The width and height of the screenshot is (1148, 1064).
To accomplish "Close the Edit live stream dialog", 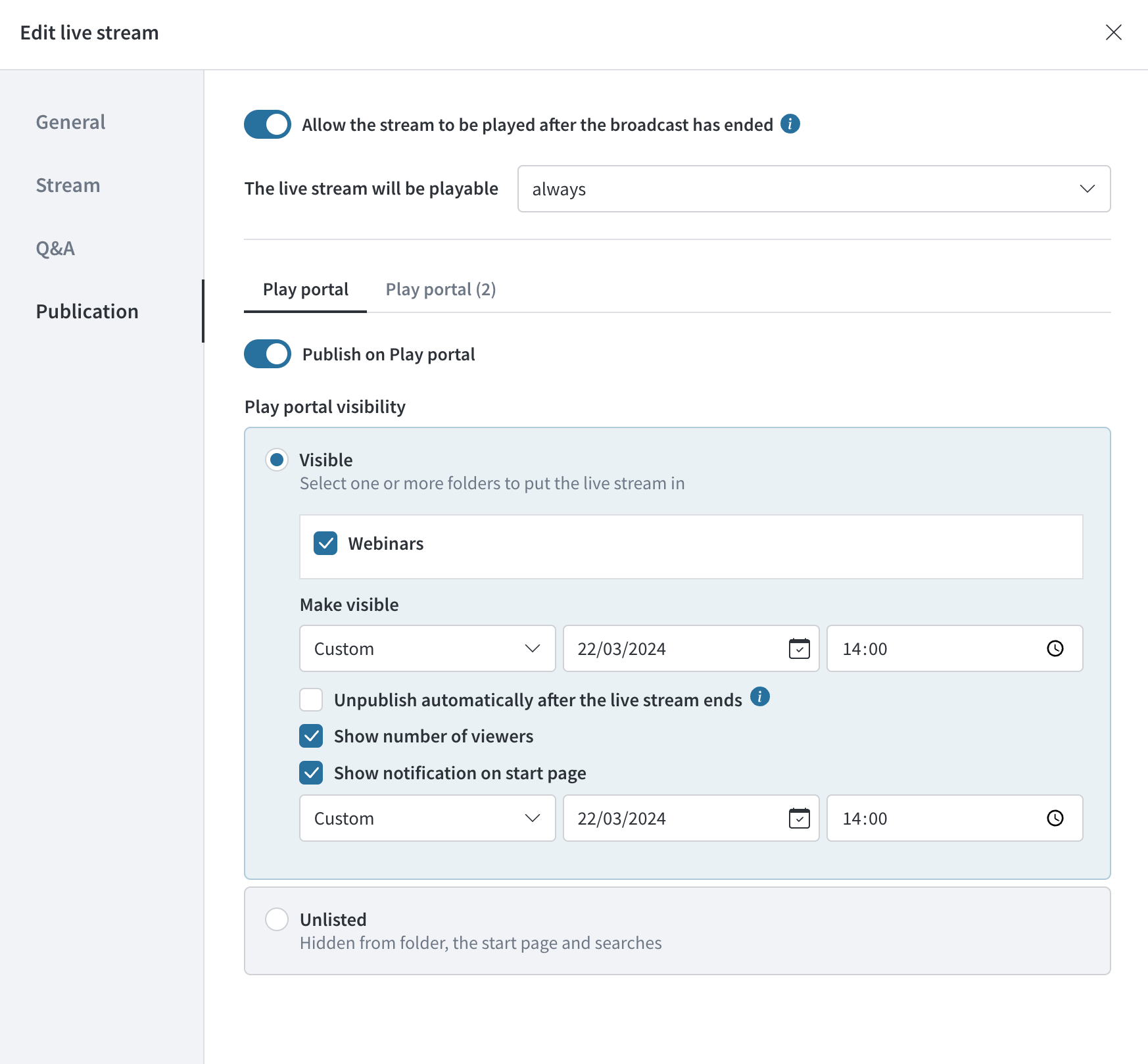I will (x=1113, y=32).
